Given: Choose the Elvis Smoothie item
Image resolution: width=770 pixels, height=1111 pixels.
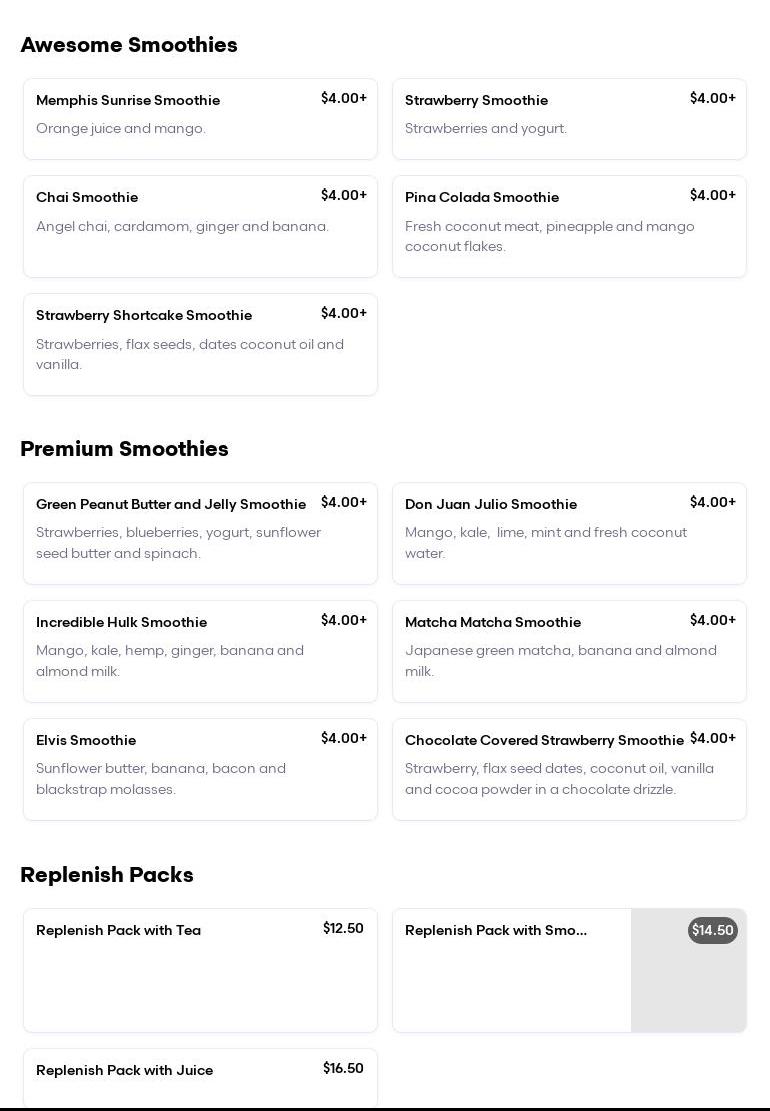Looking at the screenshot, I should tap(200, 769).
